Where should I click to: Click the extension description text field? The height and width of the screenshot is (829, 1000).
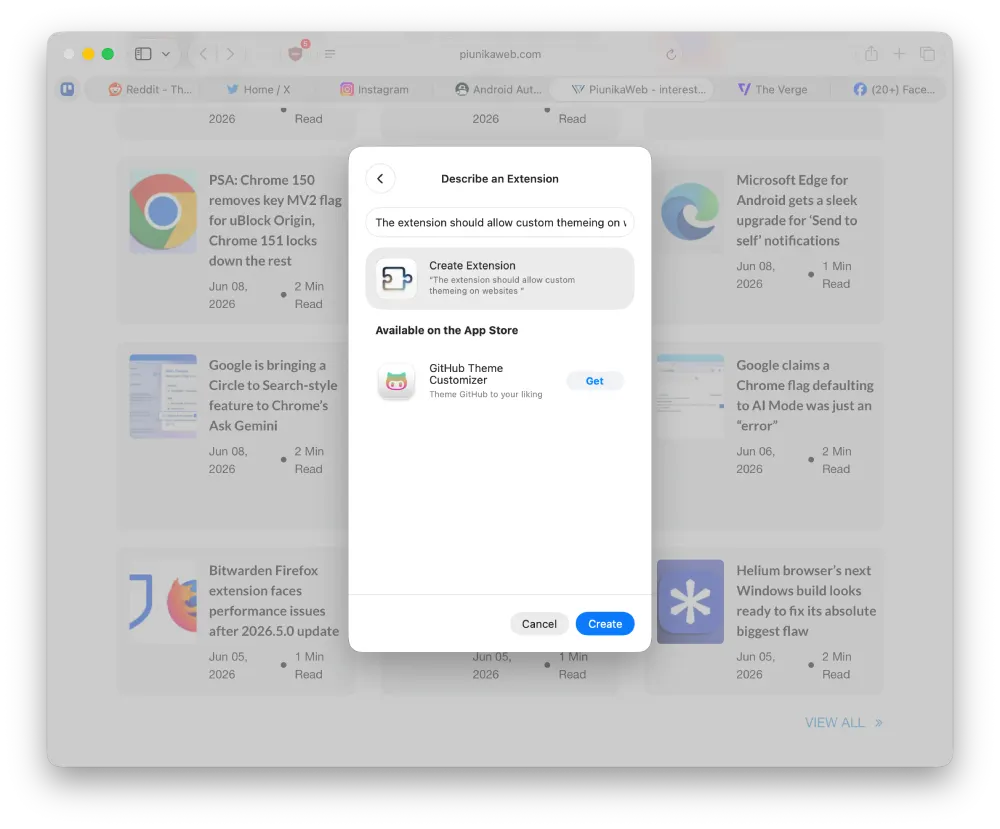click(499, 223)
